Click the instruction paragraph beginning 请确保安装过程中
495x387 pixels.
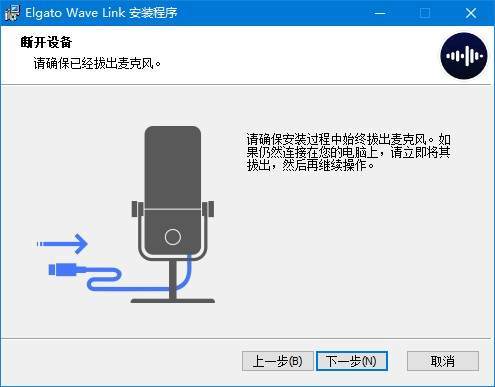(348, 152)
